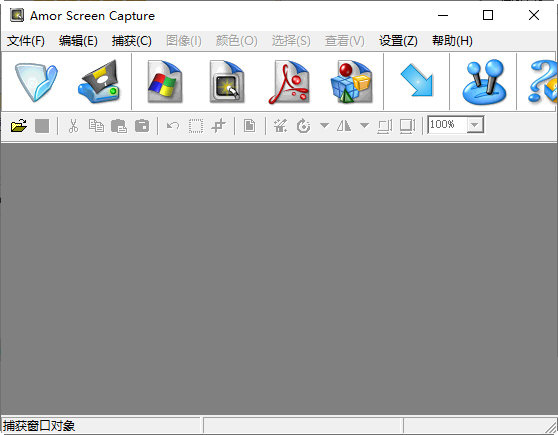Click the blue question mark help icon
The height and width of the screenshot is (435, 558).
542,82
